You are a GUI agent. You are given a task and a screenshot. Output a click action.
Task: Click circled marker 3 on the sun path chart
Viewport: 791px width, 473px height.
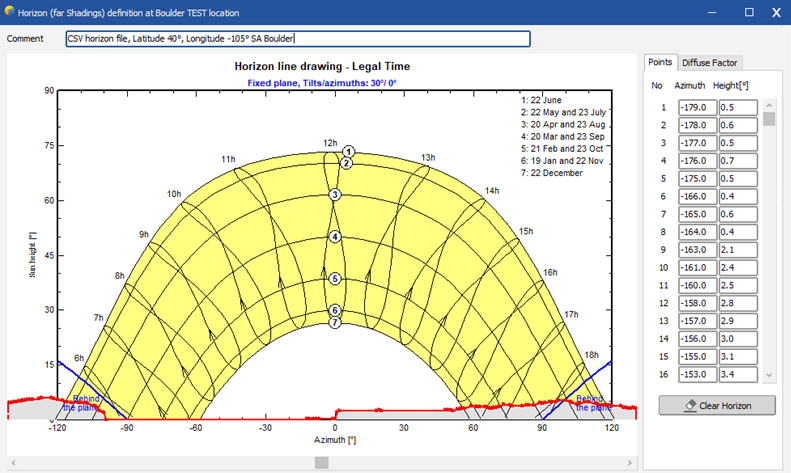336,195
